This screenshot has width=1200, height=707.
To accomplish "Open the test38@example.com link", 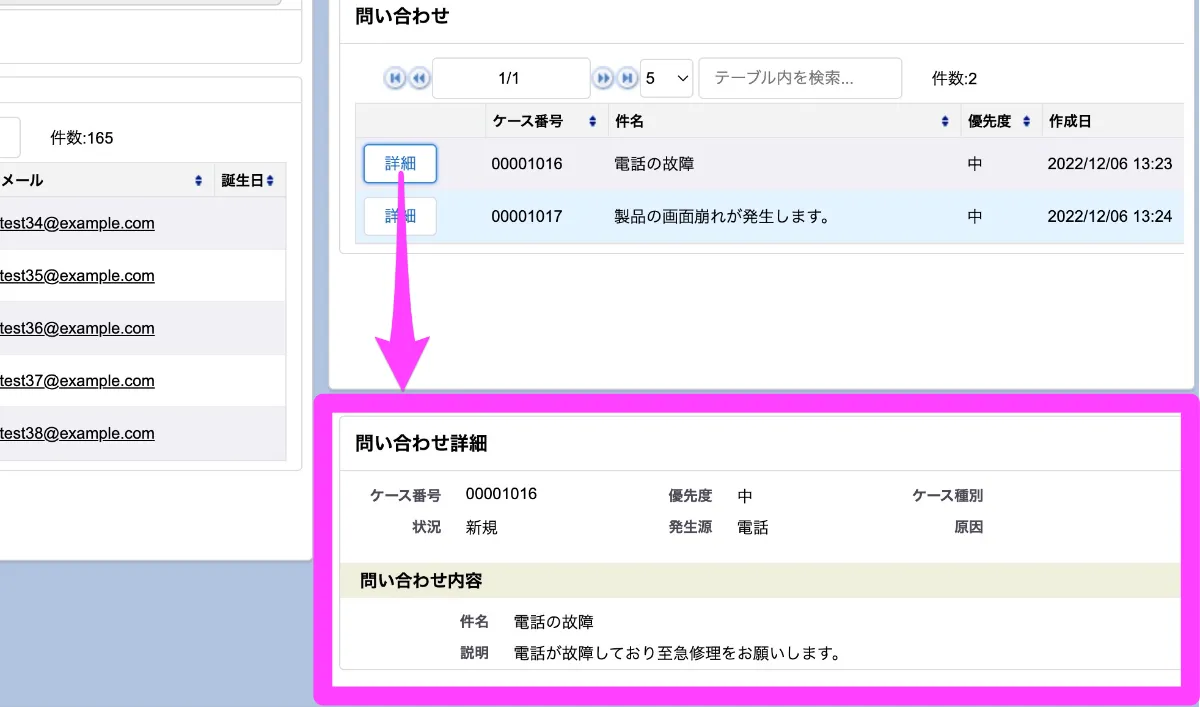I will 78,433.
